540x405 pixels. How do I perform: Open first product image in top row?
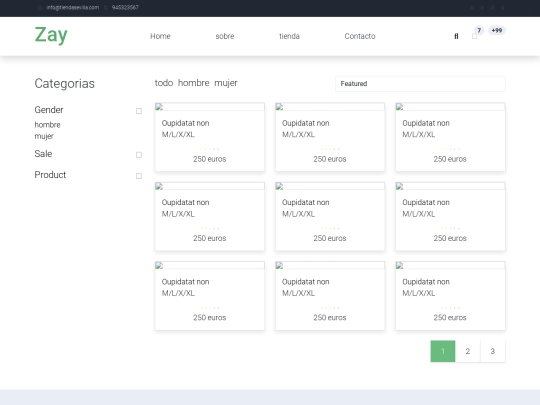[210, 107]
